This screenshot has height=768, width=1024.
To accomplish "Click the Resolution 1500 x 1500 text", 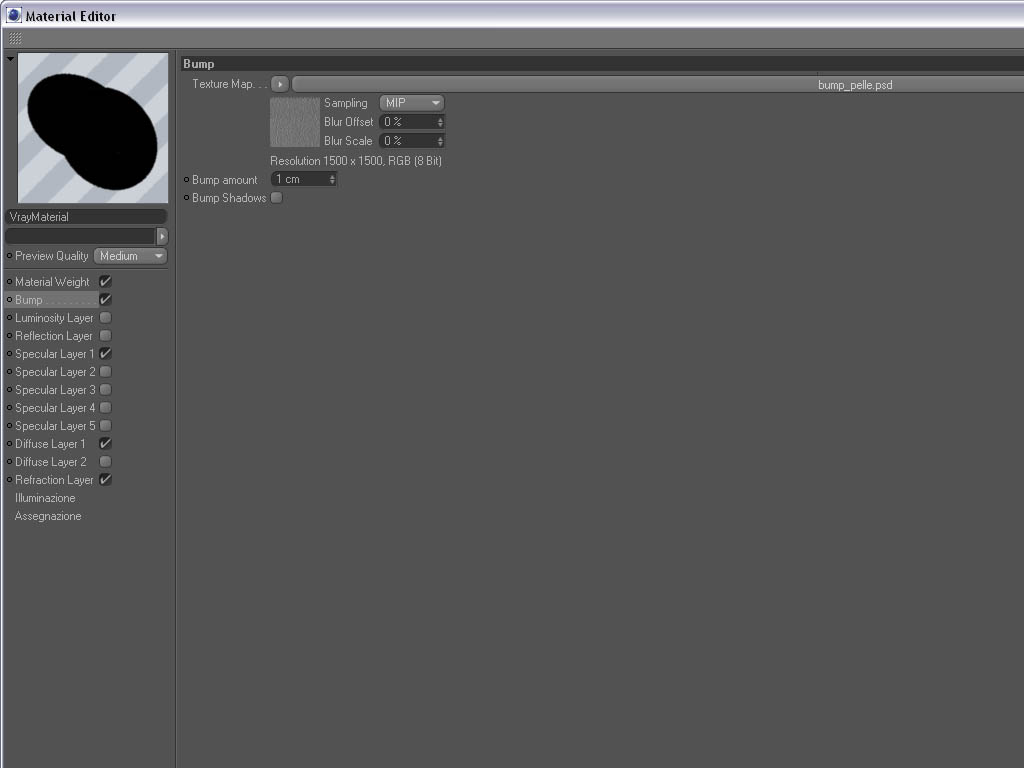I will click(x=356, y=161).
